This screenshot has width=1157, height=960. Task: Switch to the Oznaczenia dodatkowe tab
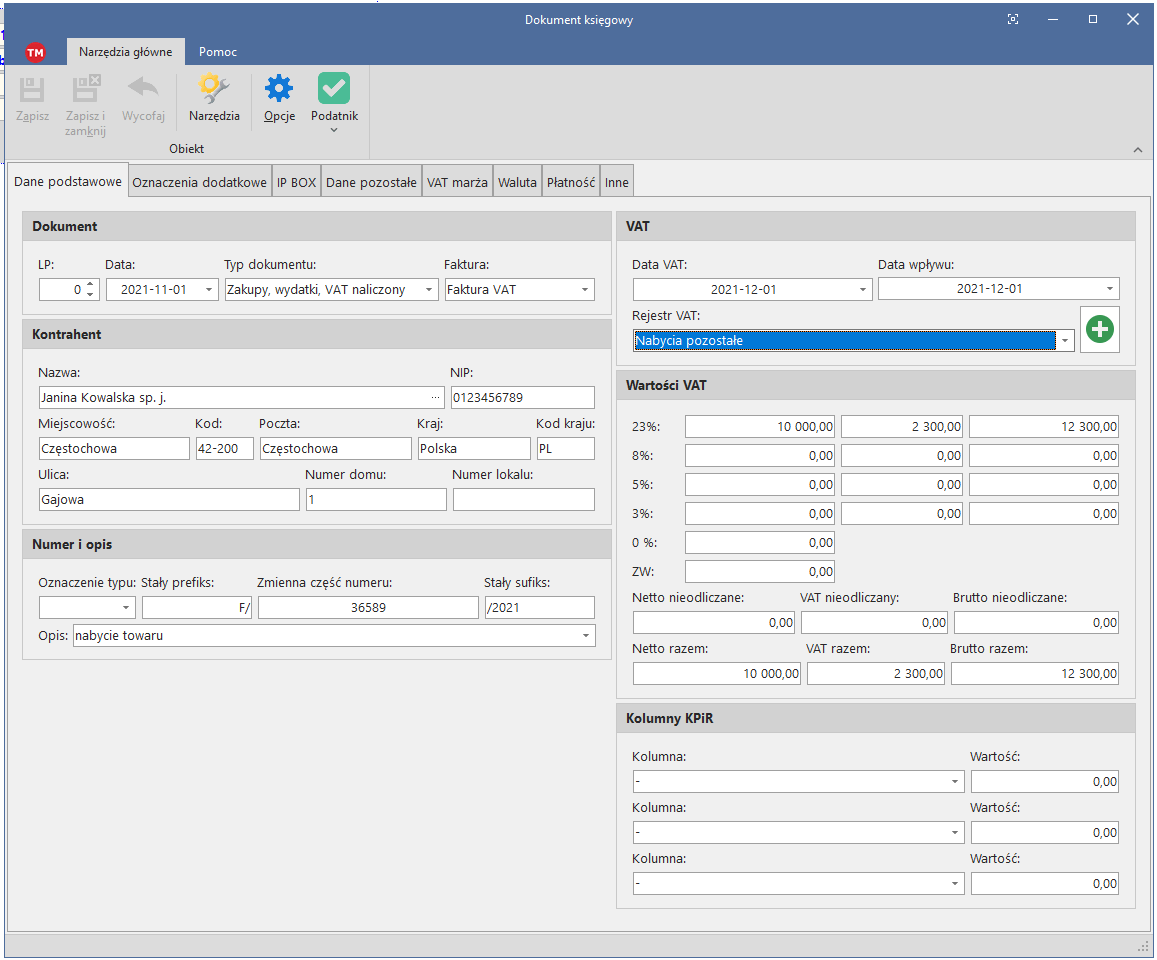200,183
